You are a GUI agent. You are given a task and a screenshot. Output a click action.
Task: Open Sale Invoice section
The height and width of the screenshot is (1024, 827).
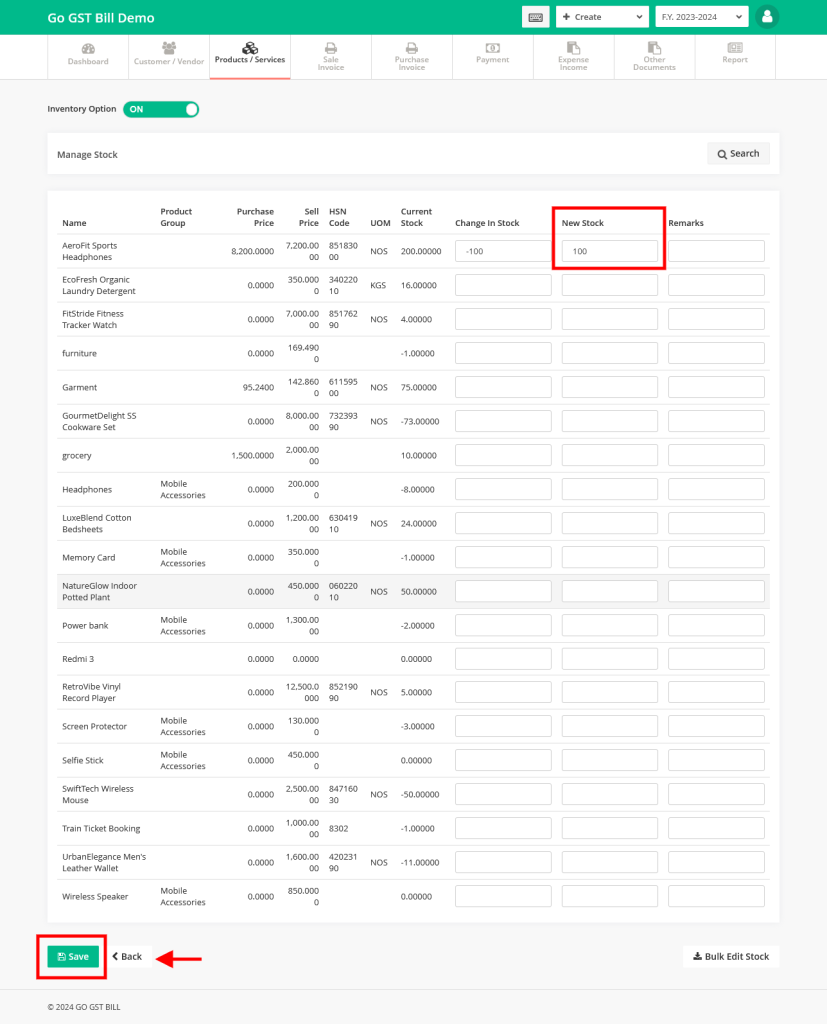tap(330, 57)
